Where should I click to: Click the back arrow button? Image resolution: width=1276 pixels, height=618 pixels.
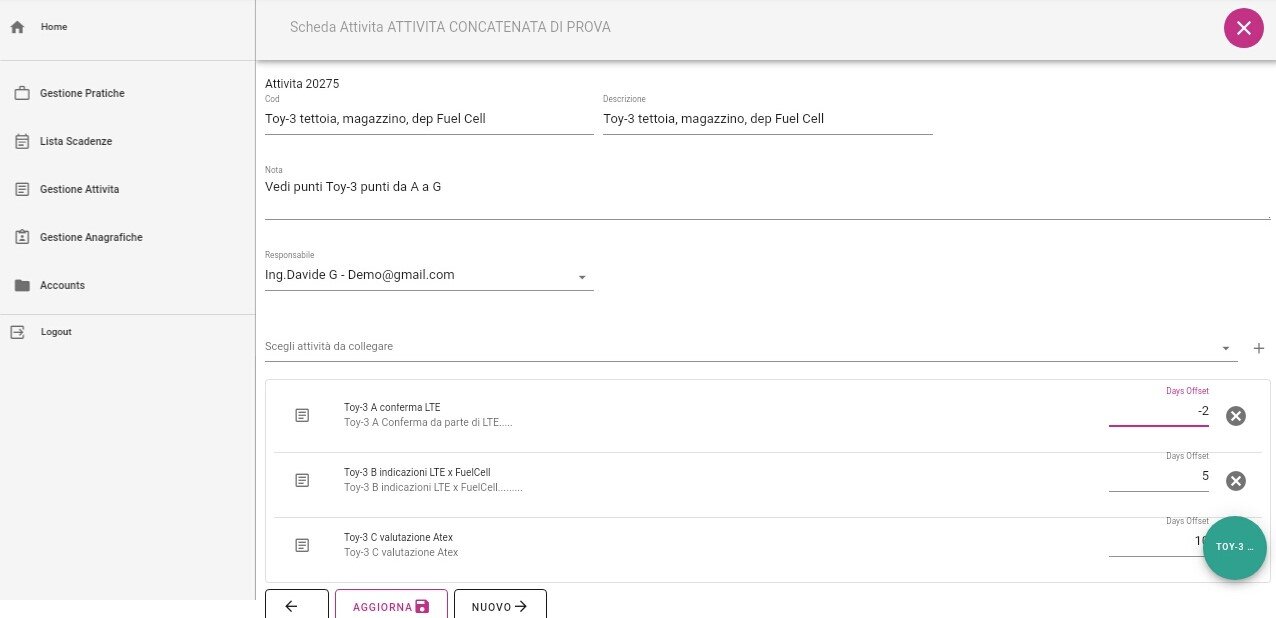(x=297, y=604)
